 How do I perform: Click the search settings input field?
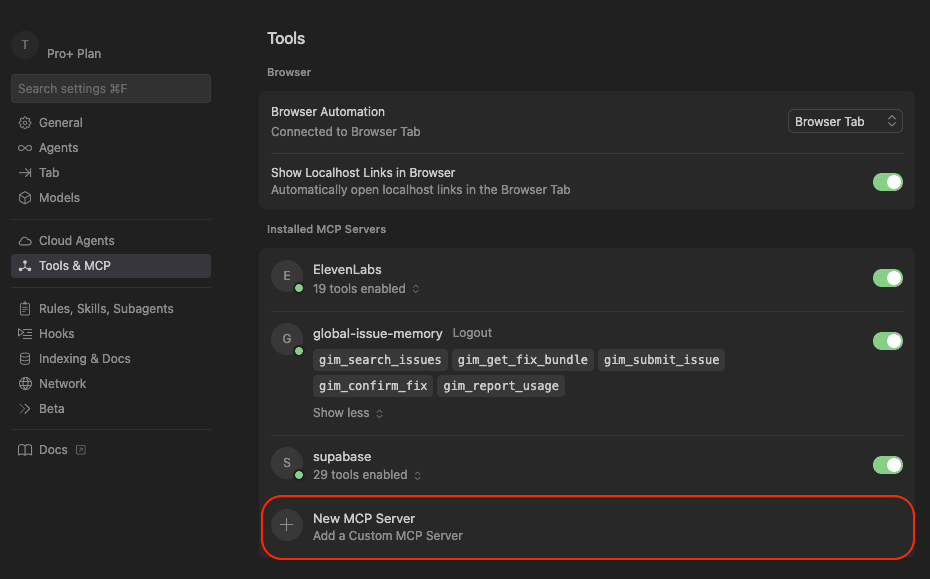click(110, 88)
